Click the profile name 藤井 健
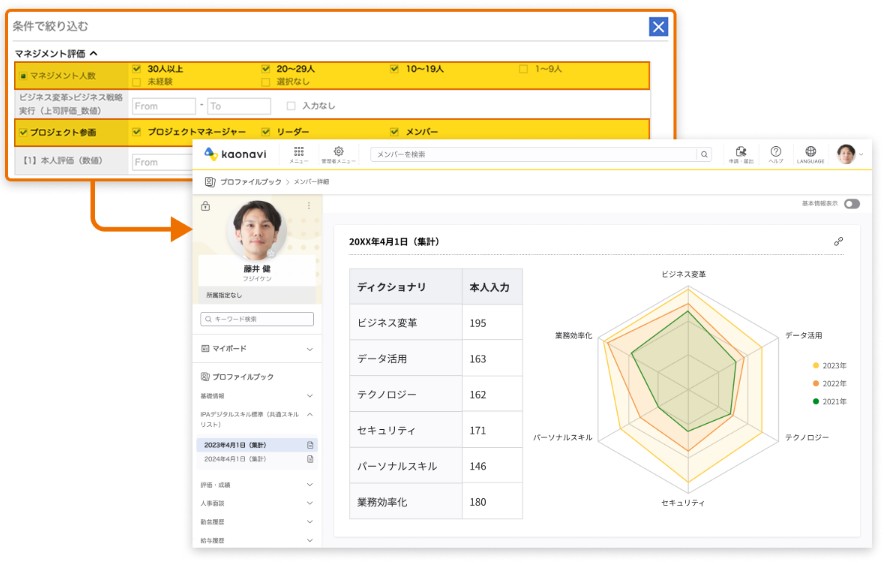The width and height of the screenshot is (895, 563). 257,268
